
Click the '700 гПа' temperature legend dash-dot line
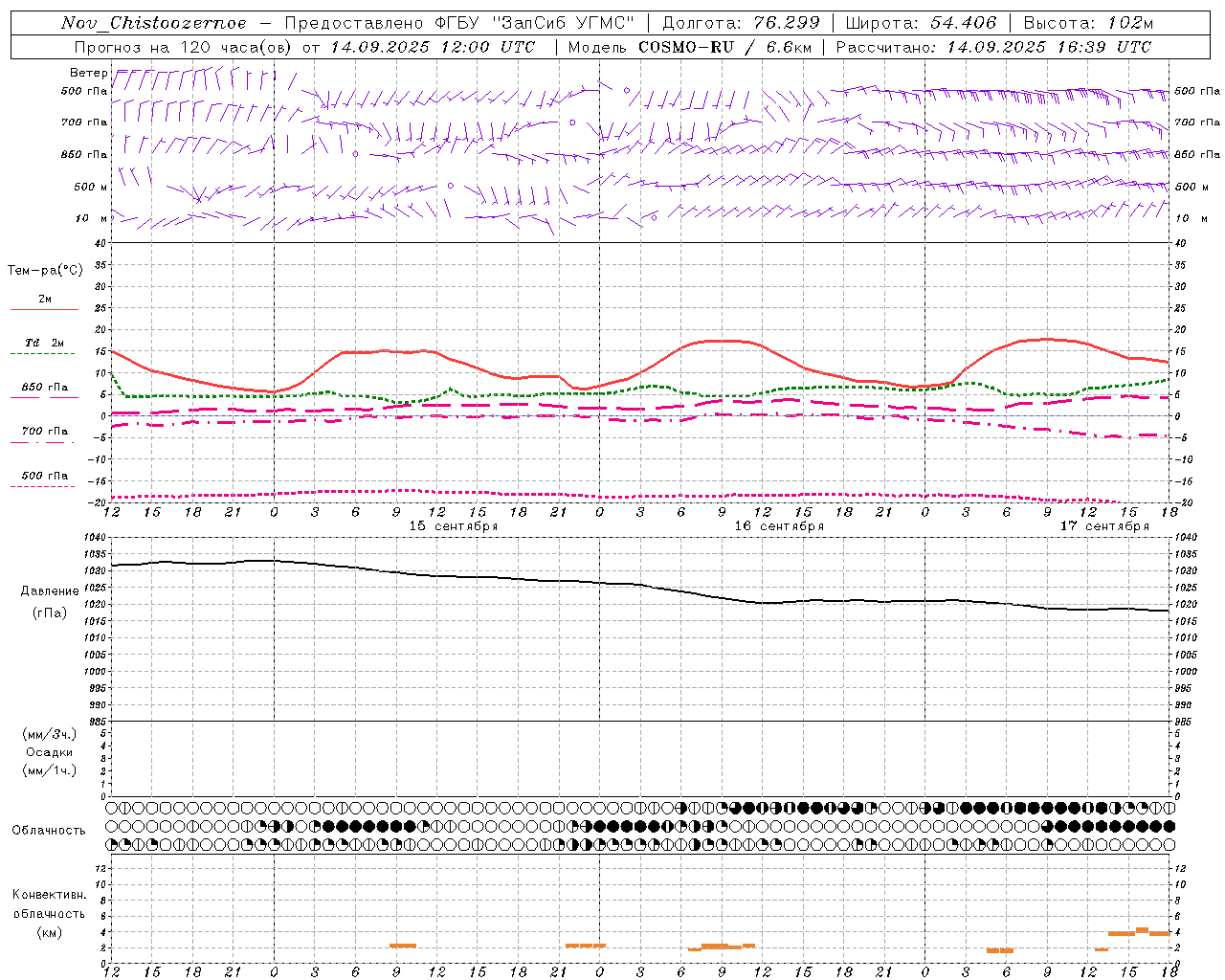(44, 443)
